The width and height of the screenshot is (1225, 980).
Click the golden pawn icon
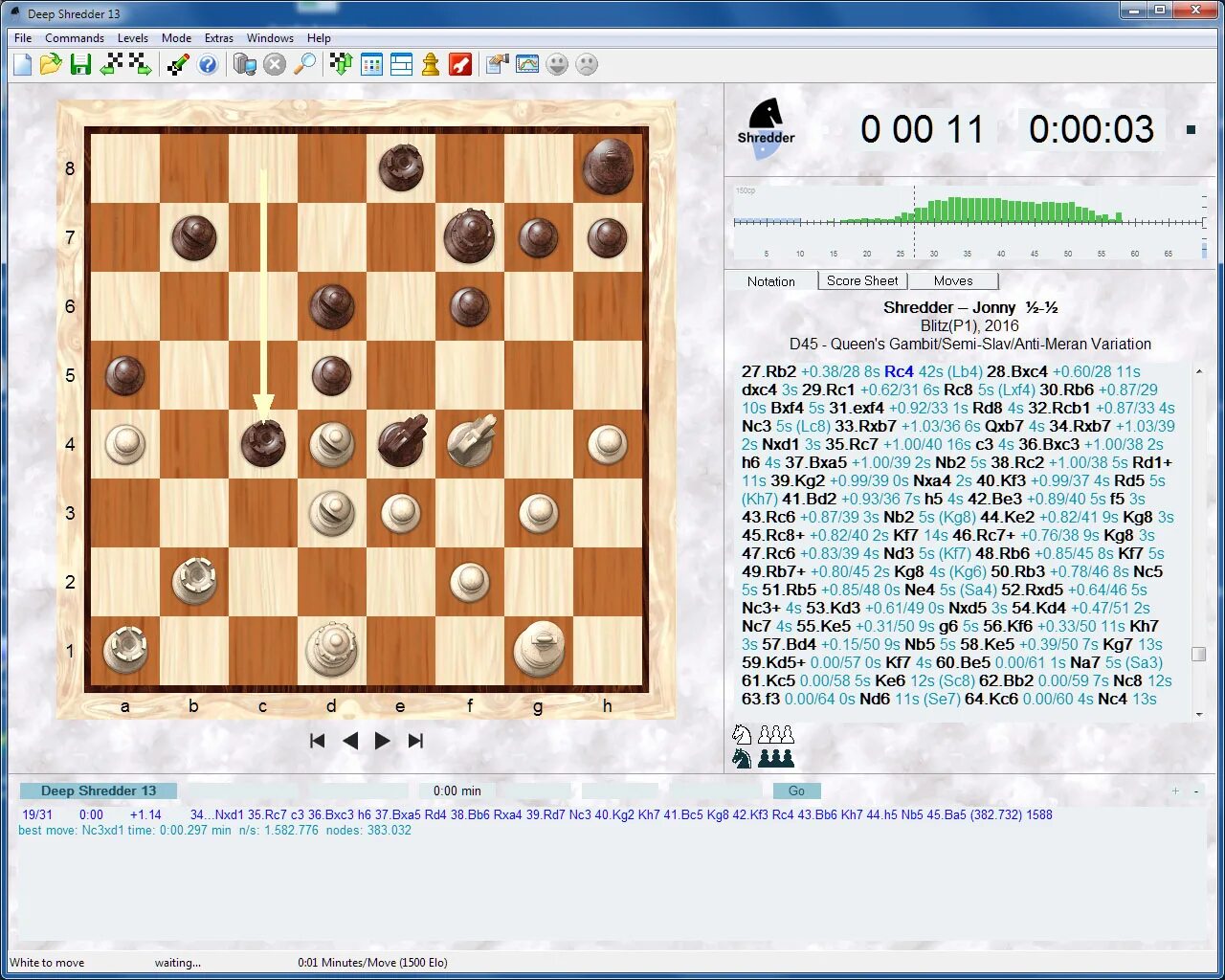click(431, 64)
